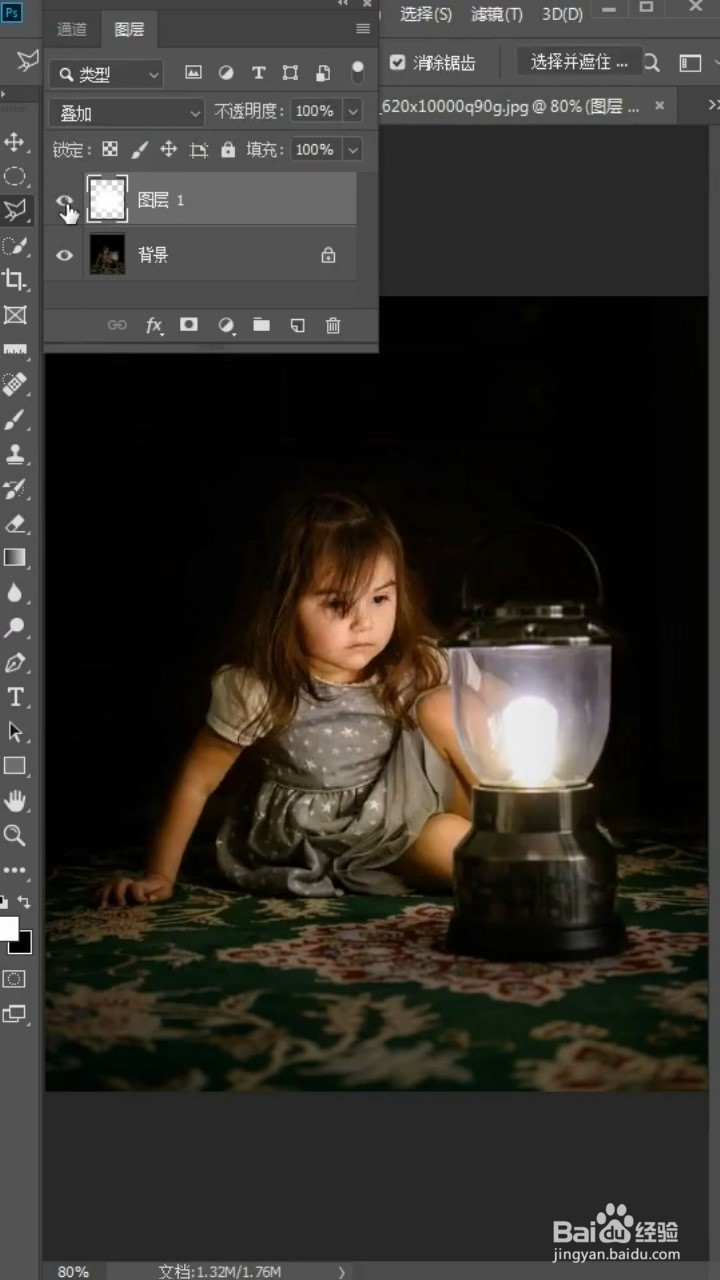Show more document tabs chevron
Screen dimensions: 720x1280
713,104
